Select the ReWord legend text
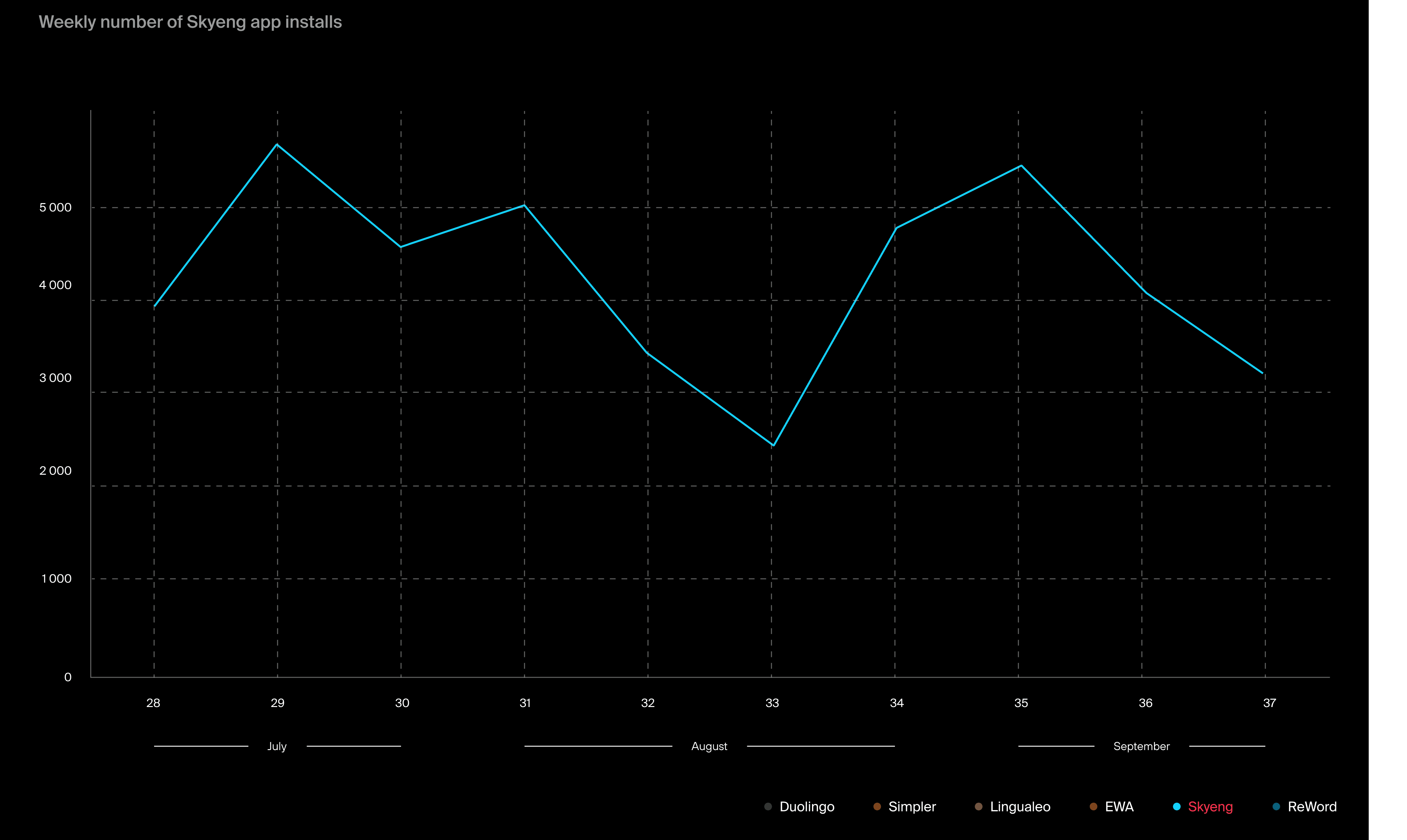1407x840 pixels. coord(1312,807)
